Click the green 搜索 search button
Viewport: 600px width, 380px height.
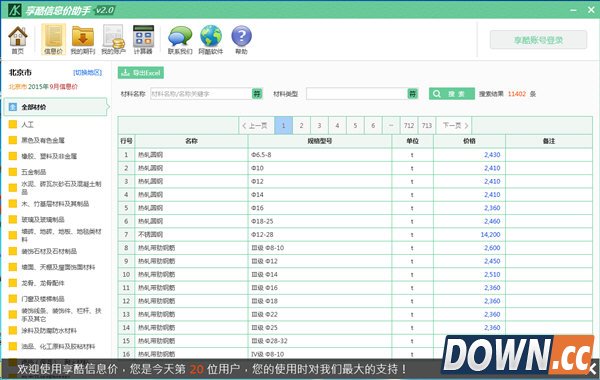452,94
